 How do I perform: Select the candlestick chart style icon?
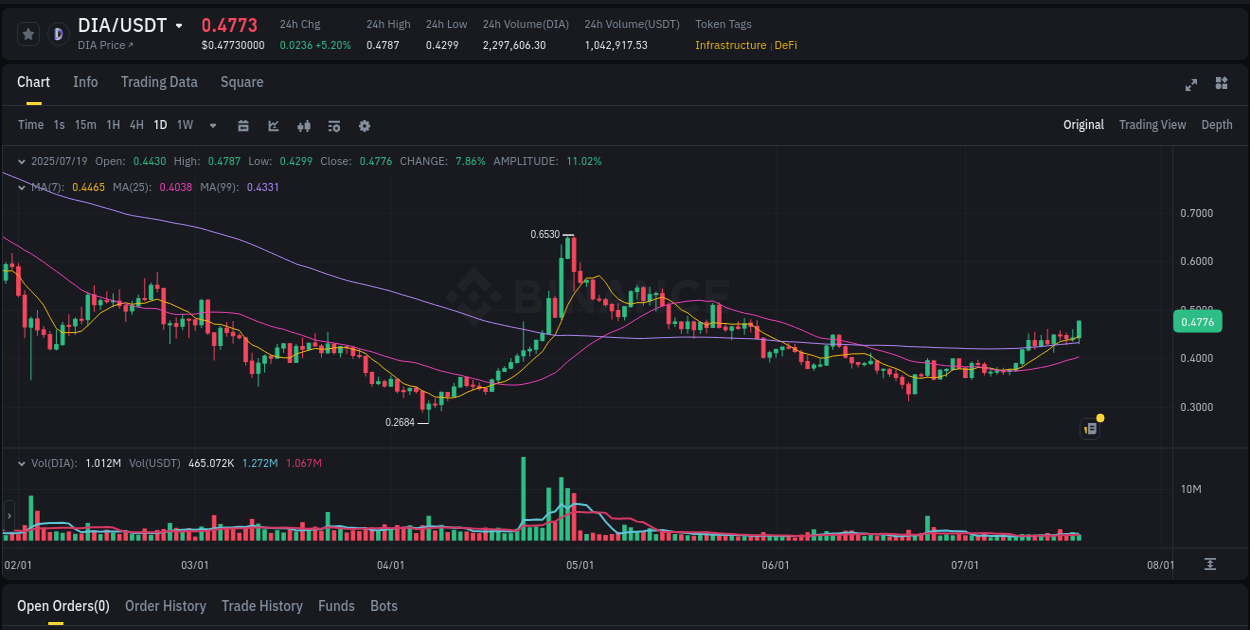(303, 125)
